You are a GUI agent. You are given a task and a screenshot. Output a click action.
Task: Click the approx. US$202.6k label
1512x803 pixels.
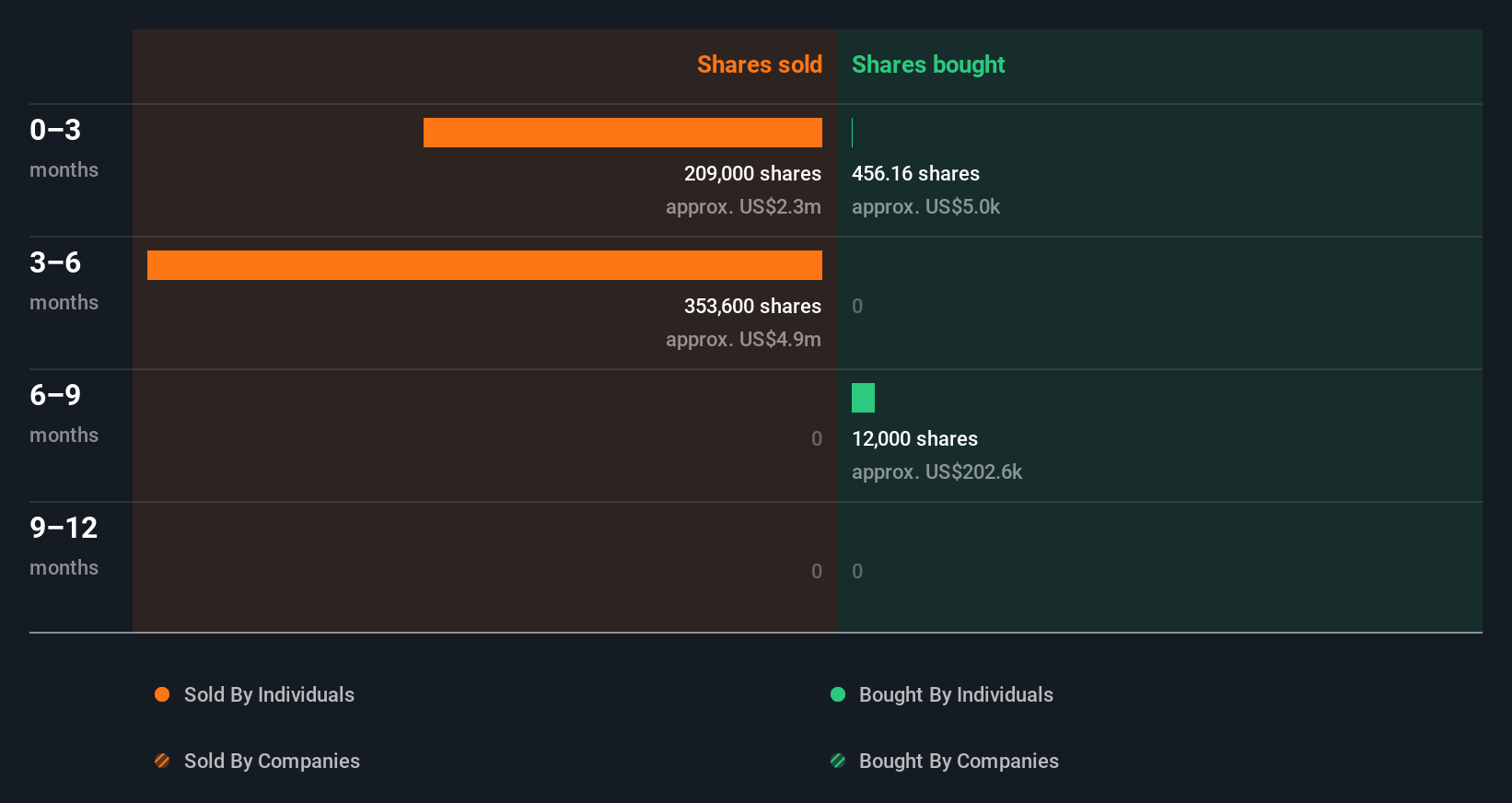coord(936,472)
